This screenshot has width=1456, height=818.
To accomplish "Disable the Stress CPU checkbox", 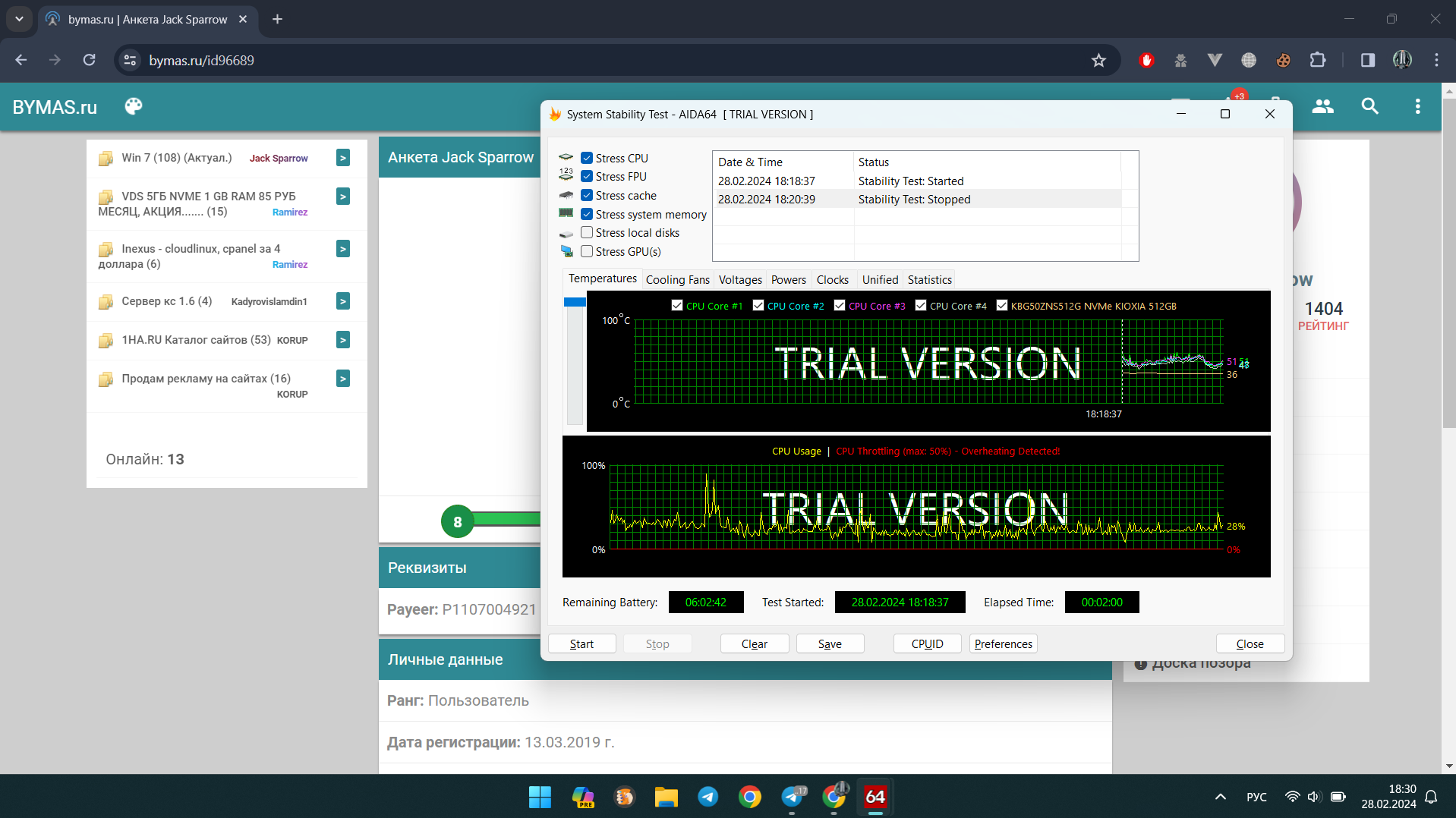I will pyautogui.click(x=587, y=158).
